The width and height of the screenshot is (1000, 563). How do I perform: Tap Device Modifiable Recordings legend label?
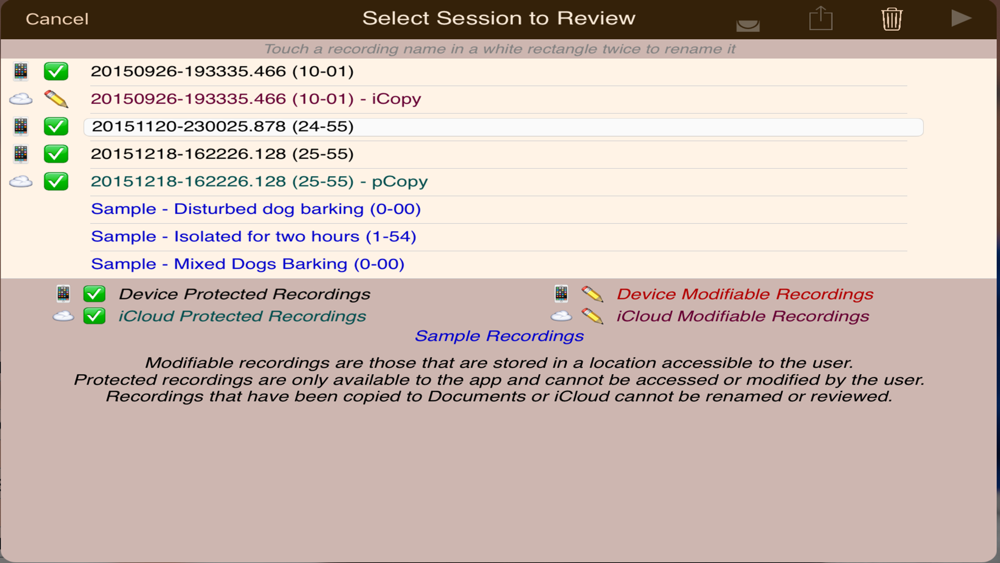point(745,294)
